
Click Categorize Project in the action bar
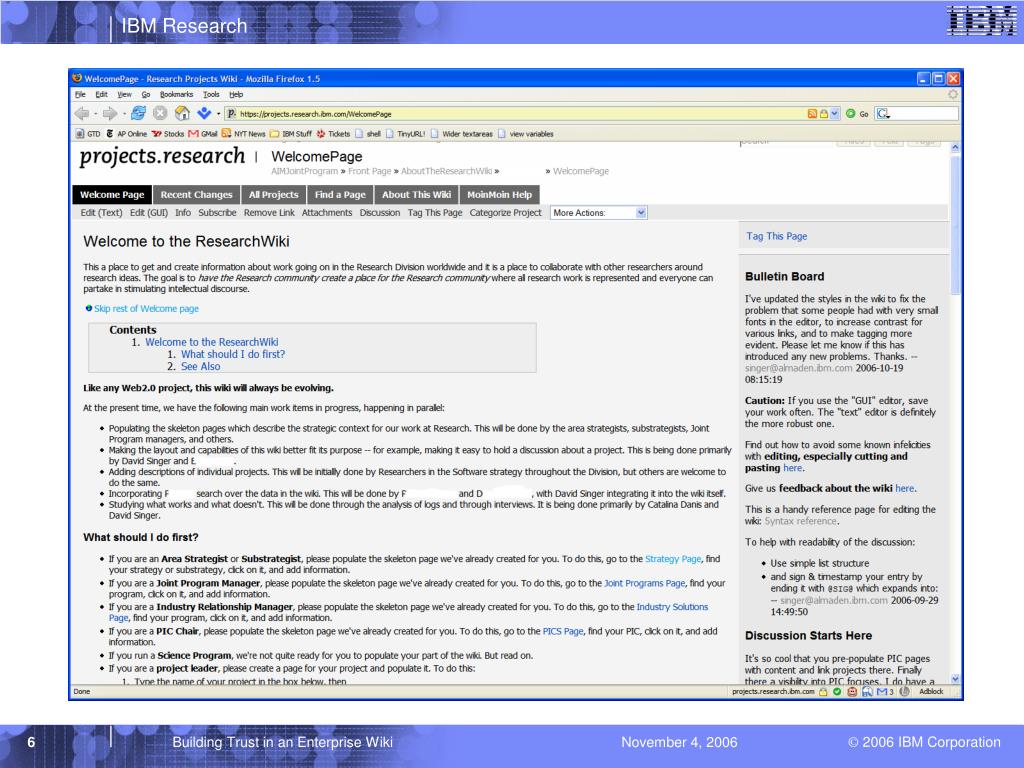[505, 213]
